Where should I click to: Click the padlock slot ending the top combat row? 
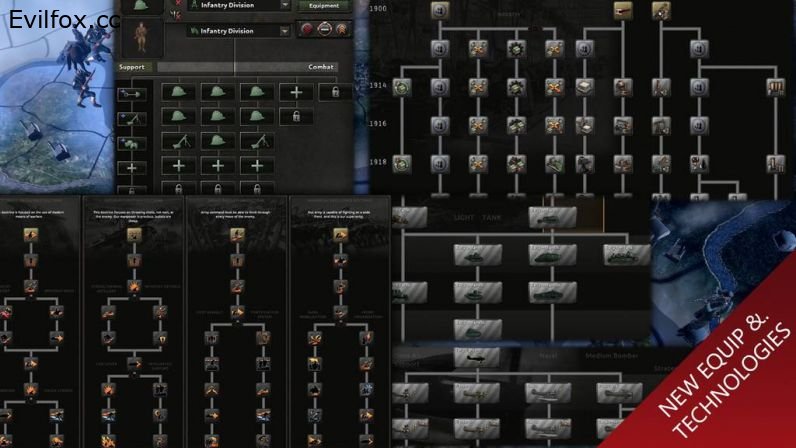334,92
